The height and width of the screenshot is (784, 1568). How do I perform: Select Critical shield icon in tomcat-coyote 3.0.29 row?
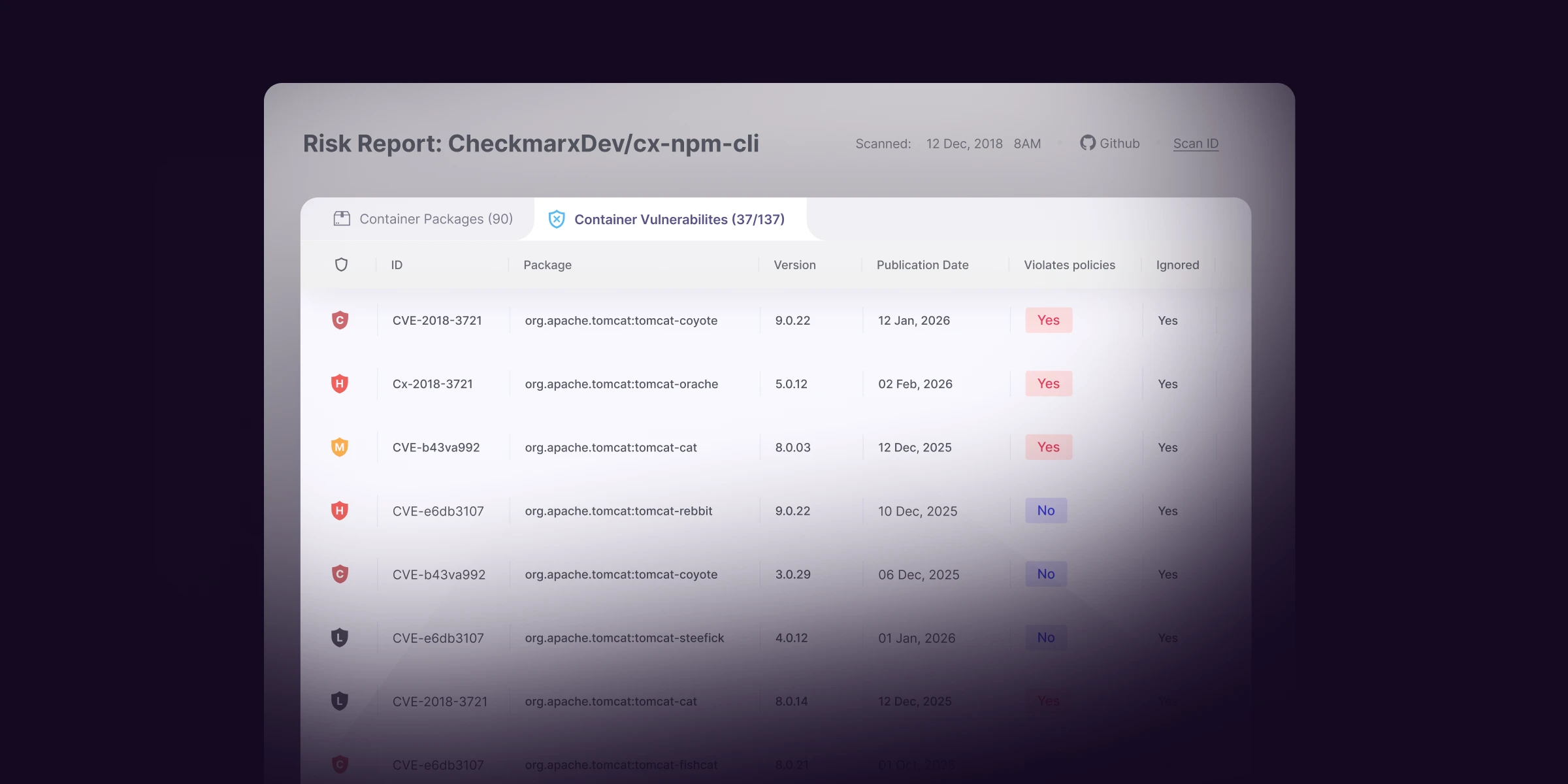coord(340,574)
